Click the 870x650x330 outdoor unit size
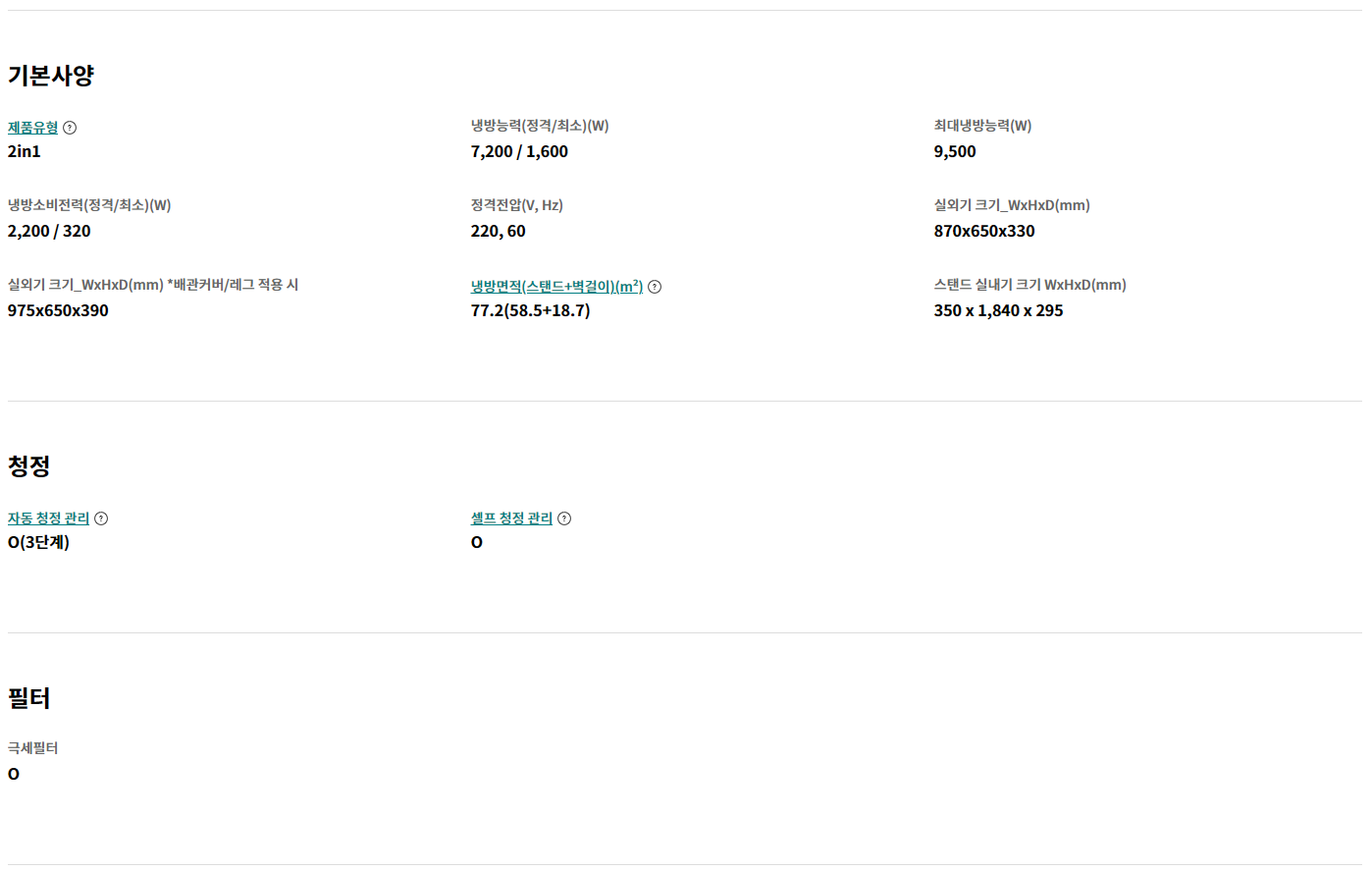The width and height of the screenshot is (1372, 871). (x=984, y=231)
